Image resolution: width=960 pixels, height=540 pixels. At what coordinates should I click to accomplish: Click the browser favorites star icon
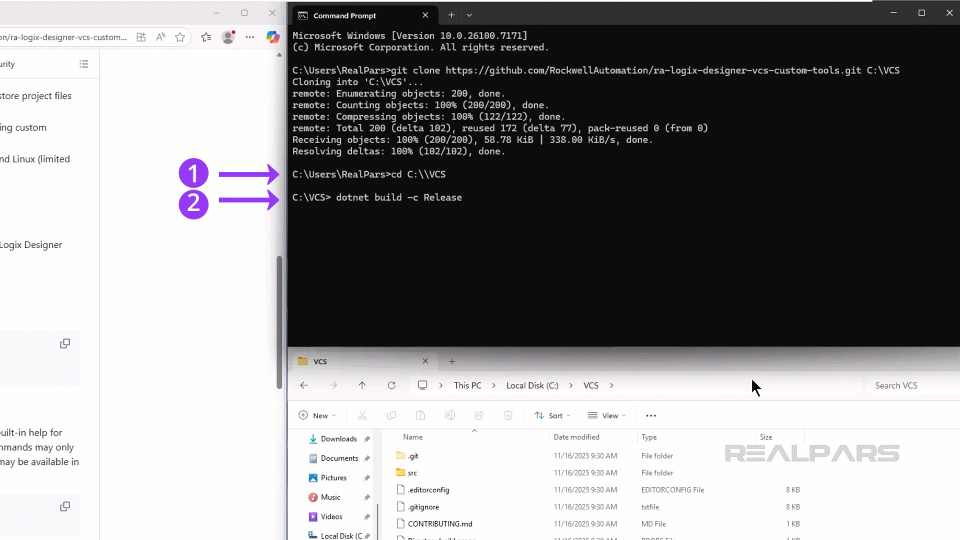pos(180,37)
